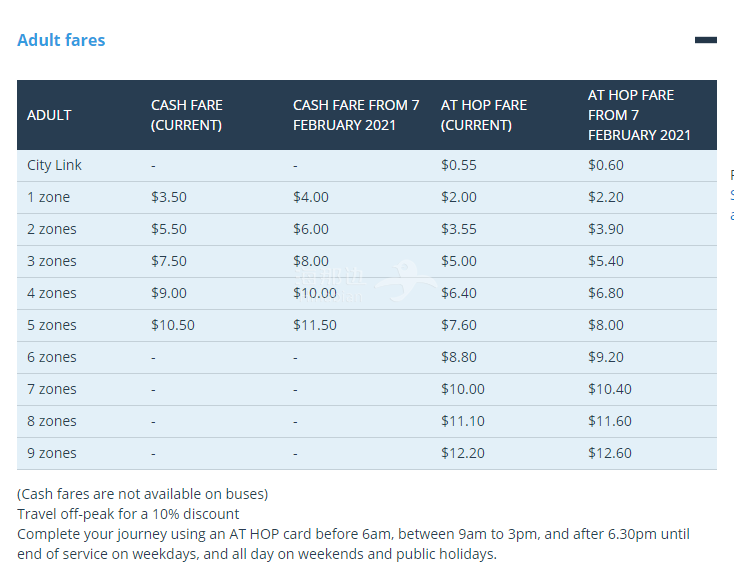The width and height of the screenshot is (734, 567).
Task: Select the City Link row label
Action: [54, 165]
